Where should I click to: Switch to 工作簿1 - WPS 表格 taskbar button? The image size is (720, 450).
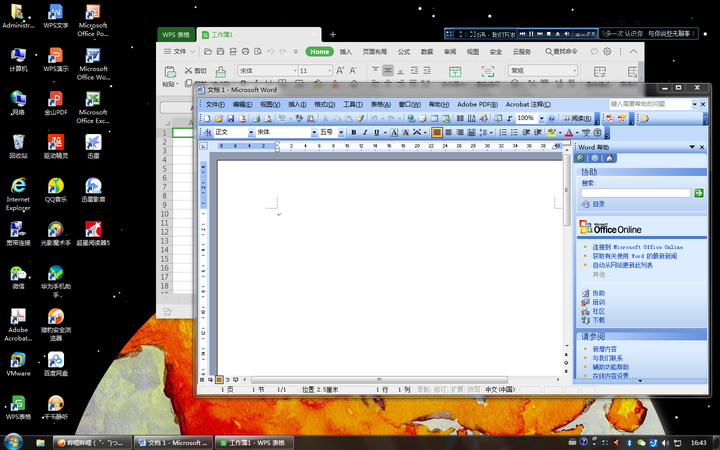point(254,443)
